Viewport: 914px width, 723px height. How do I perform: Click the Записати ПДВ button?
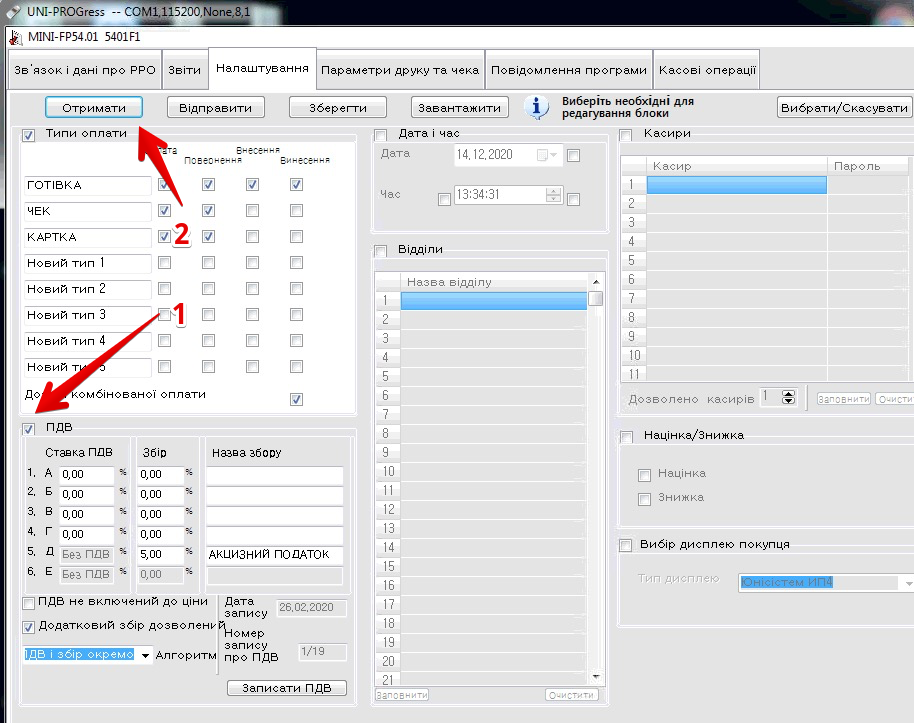point(286,688)
